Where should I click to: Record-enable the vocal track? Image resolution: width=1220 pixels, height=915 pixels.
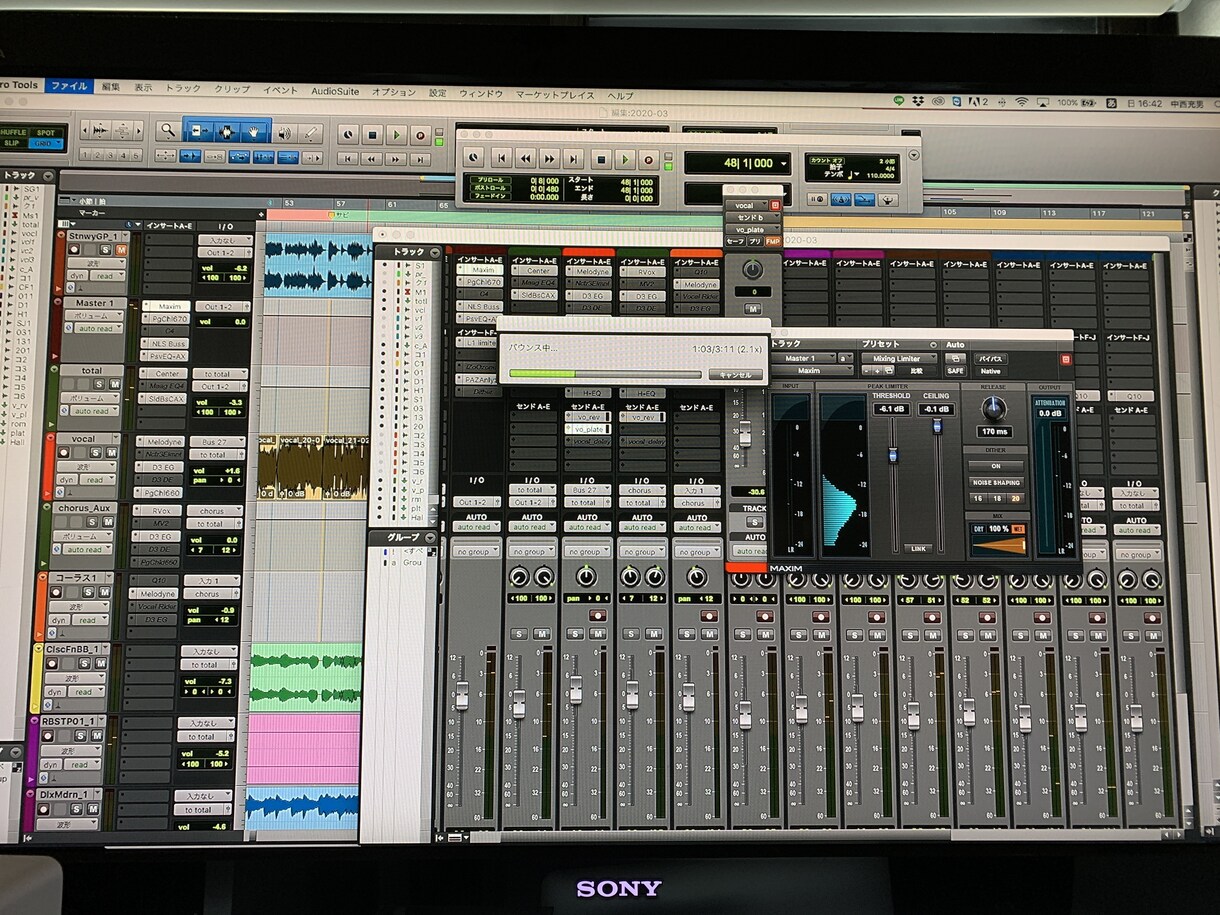(x=64, y=452)
